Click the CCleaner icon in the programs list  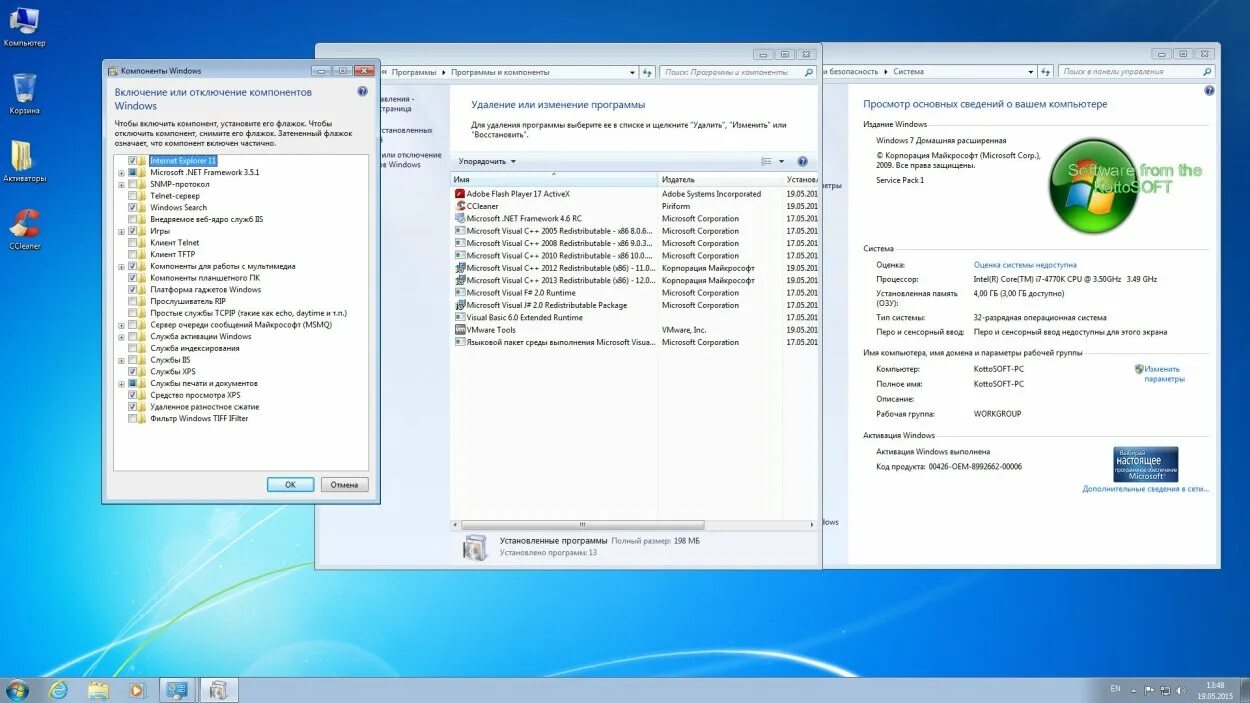460,206
